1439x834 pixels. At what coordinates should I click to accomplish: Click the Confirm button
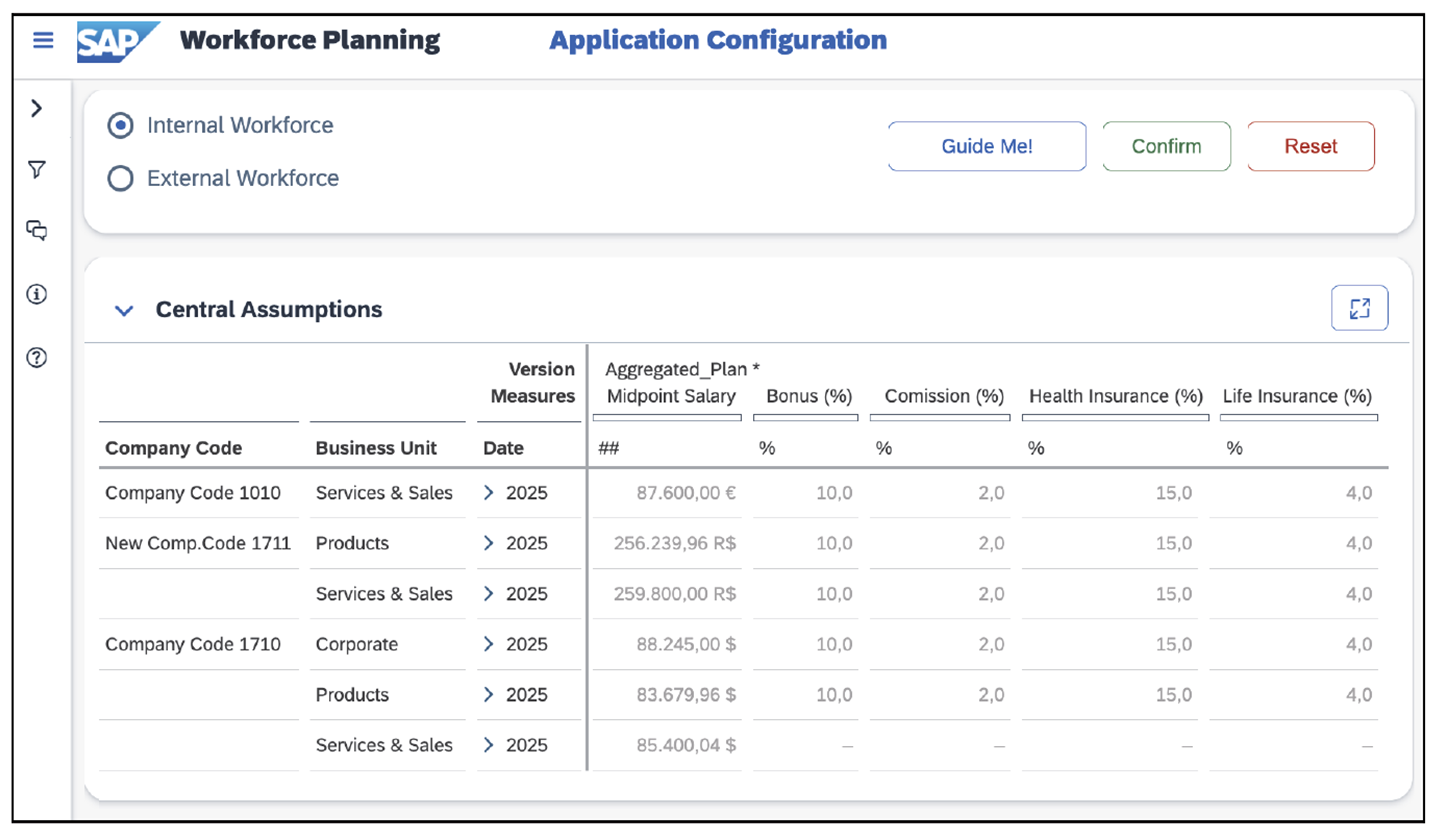tap(1166, 146)
